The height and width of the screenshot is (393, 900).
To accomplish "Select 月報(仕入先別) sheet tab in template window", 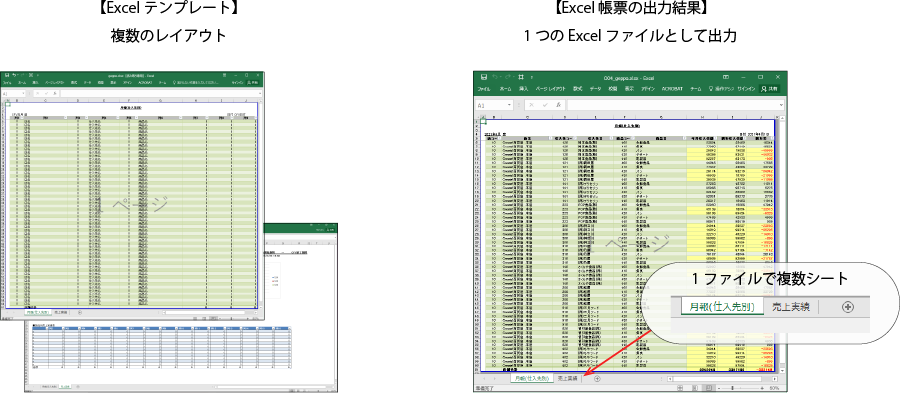I will click(x=38, y=312).
